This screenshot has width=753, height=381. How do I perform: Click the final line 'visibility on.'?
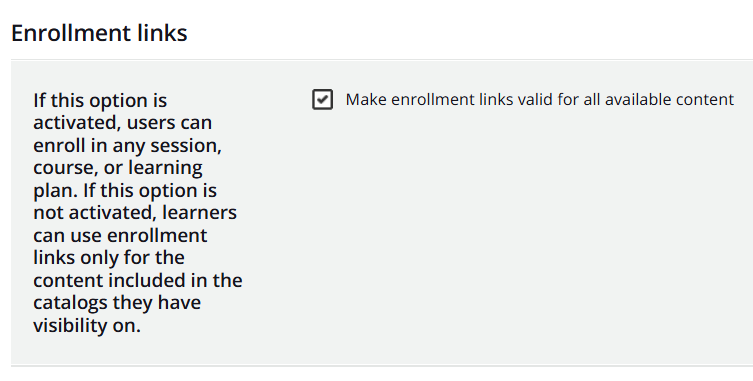coord(87,325)
